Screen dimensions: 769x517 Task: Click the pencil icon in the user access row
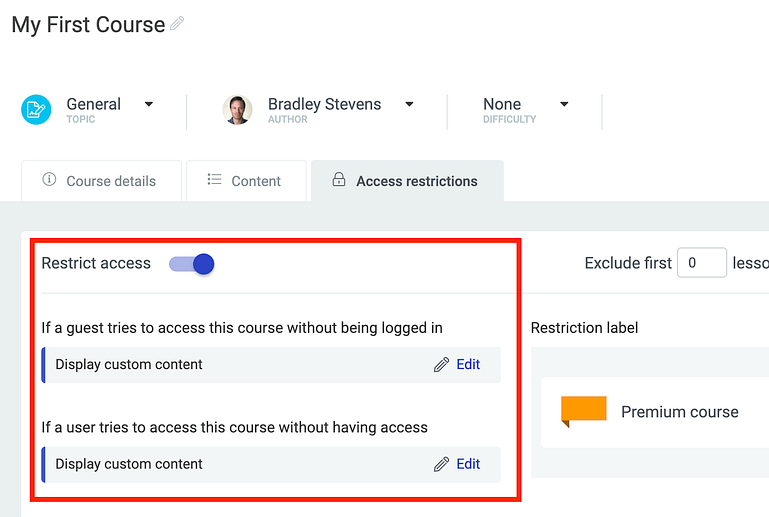click(x=441, y=464)
